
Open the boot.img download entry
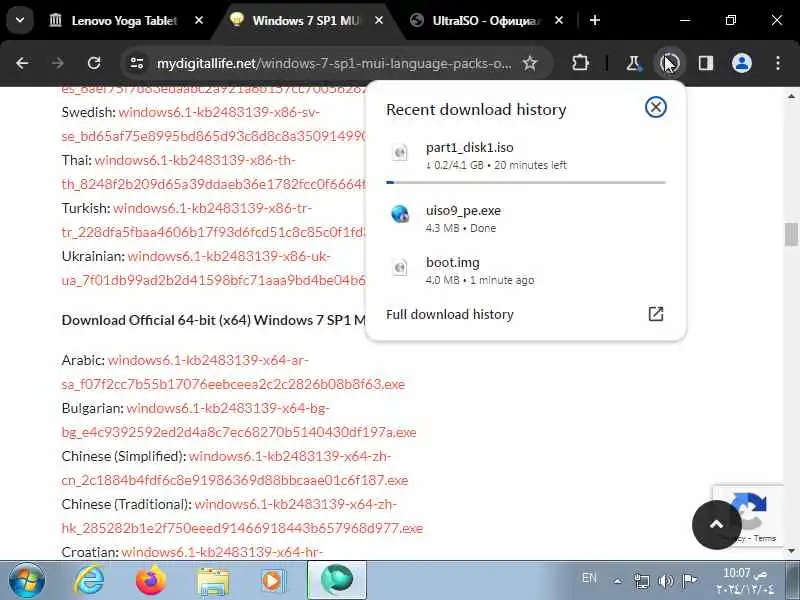point(526,271)
